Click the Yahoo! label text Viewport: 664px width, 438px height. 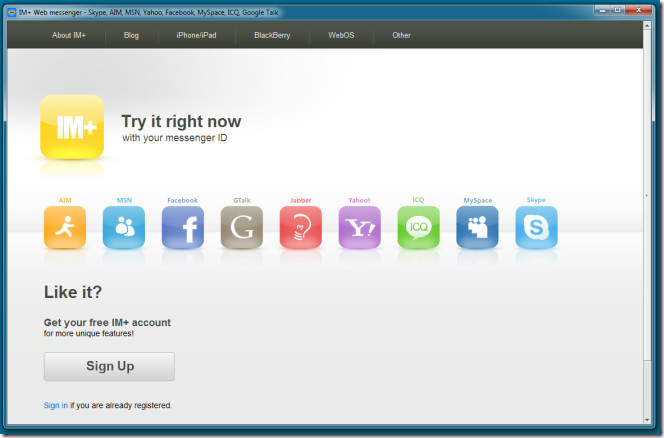pyautogui.click(x=359, y=200)
